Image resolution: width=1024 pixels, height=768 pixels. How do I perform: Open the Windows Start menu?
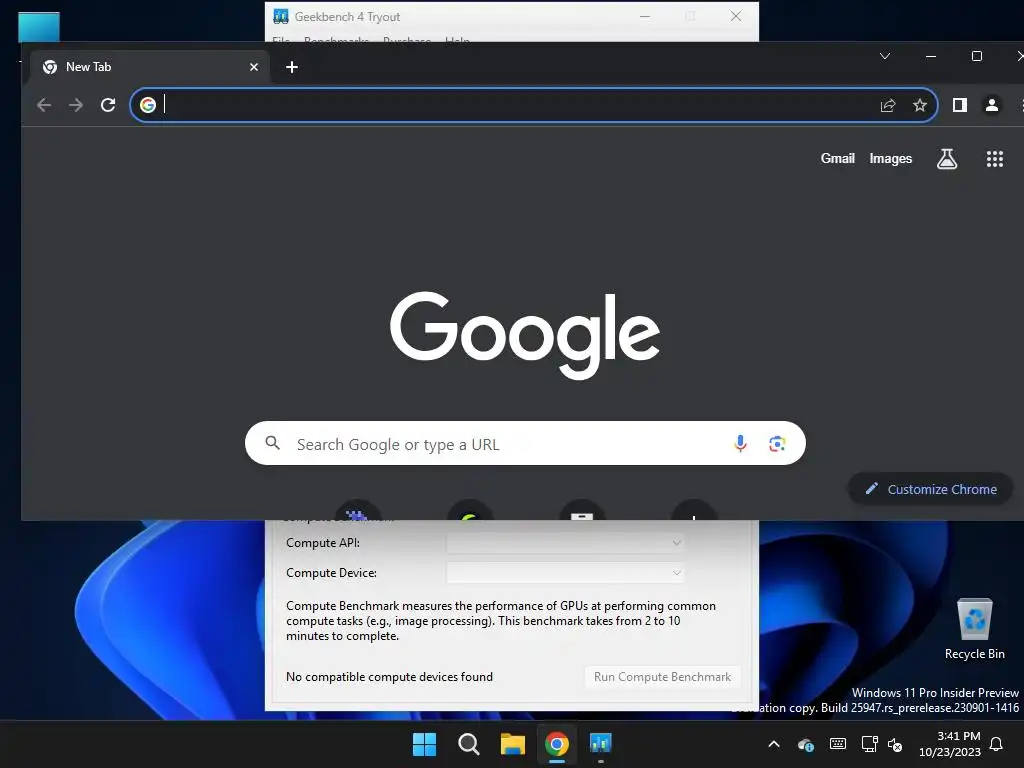424,744
